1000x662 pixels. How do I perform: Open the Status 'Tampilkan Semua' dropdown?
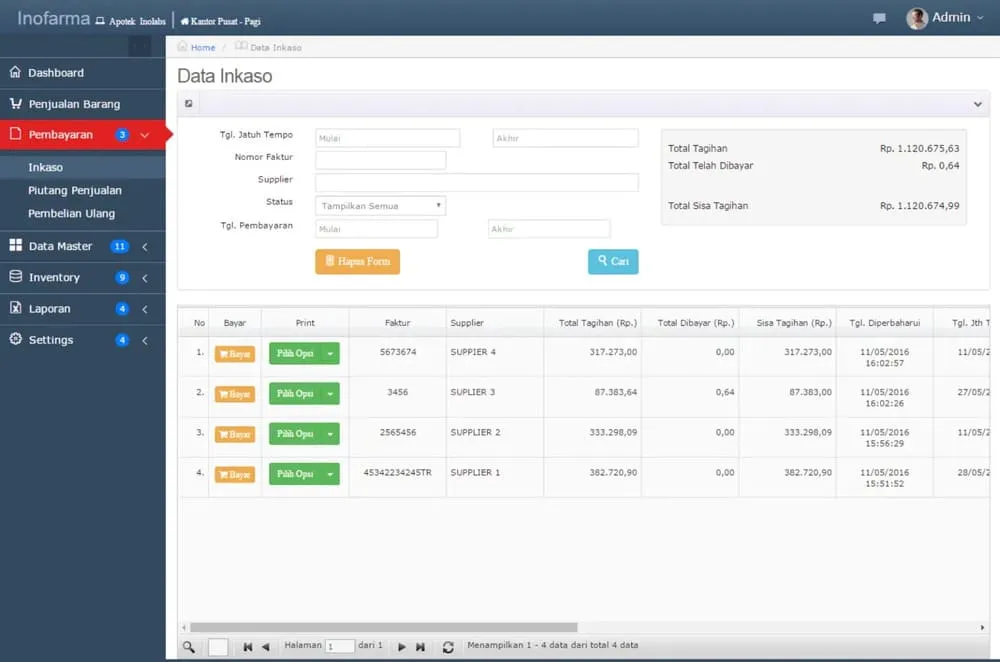point(380,205)
